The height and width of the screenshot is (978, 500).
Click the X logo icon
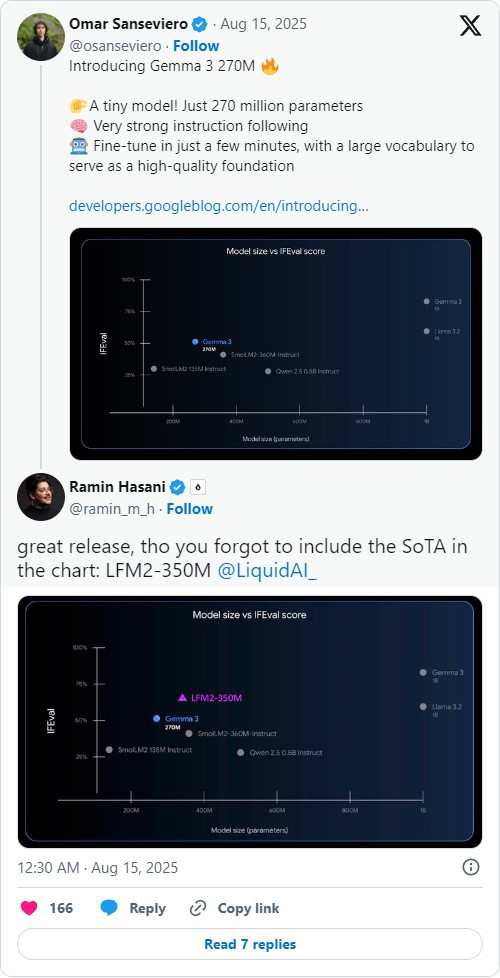click(470, 26)
